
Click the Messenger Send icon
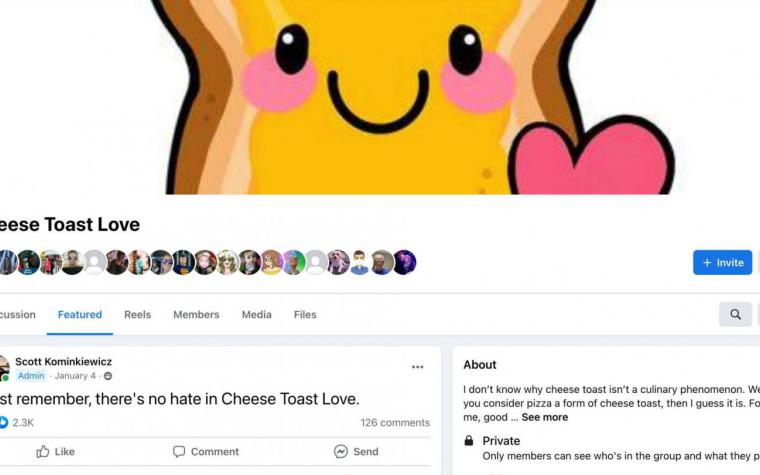pos(341,451)
